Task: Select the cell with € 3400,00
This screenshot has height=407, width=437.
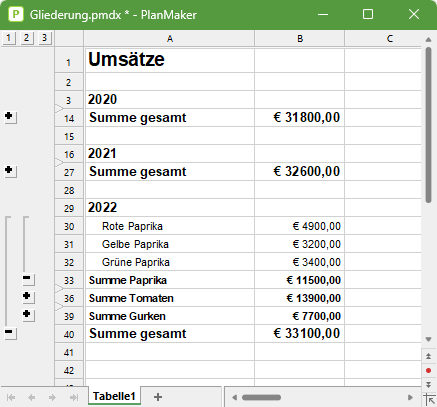Action: (300, 262)
